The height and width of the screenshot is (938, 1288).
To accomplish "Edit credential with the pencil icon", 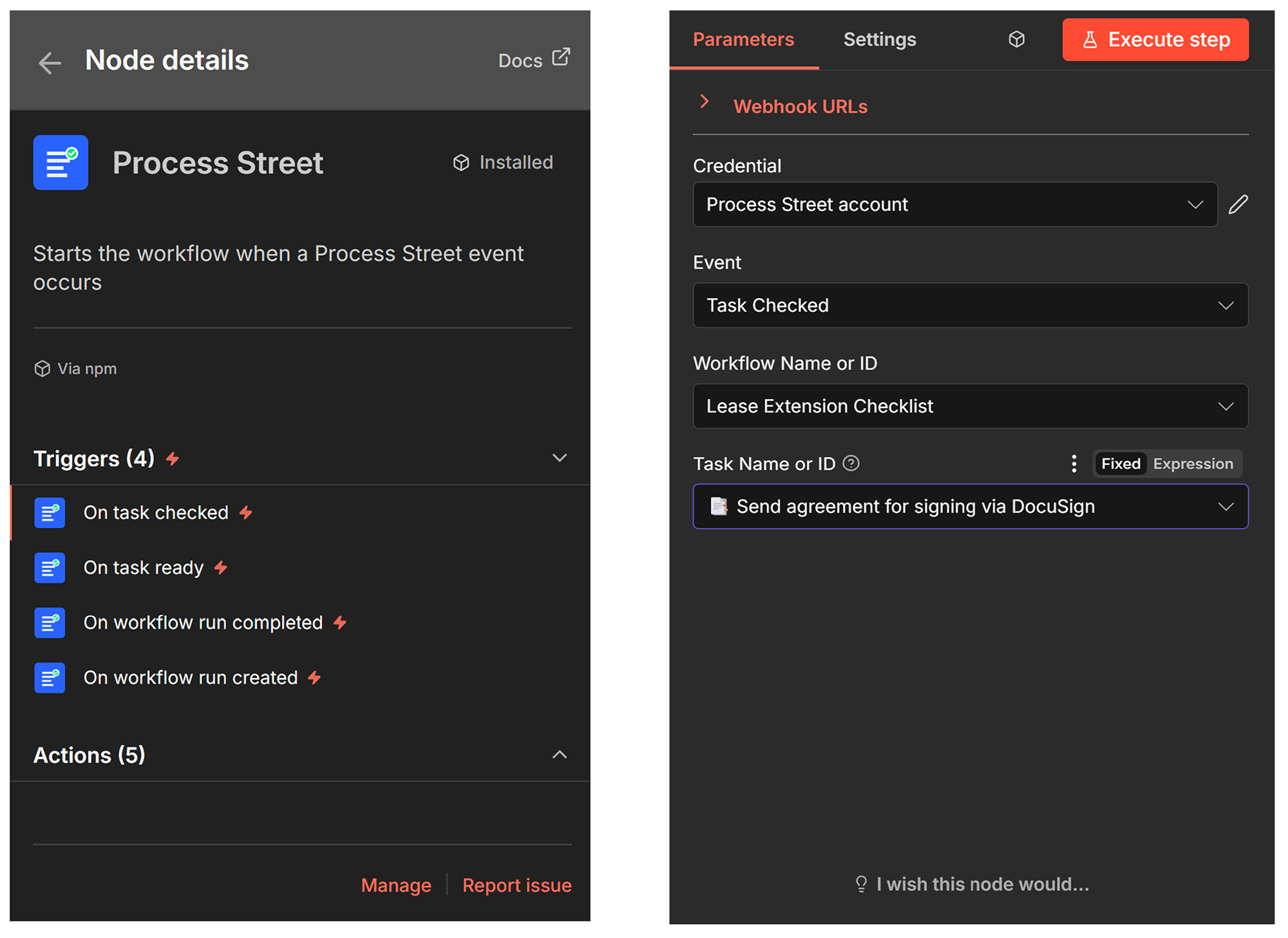I will [x=1238, y=205].
